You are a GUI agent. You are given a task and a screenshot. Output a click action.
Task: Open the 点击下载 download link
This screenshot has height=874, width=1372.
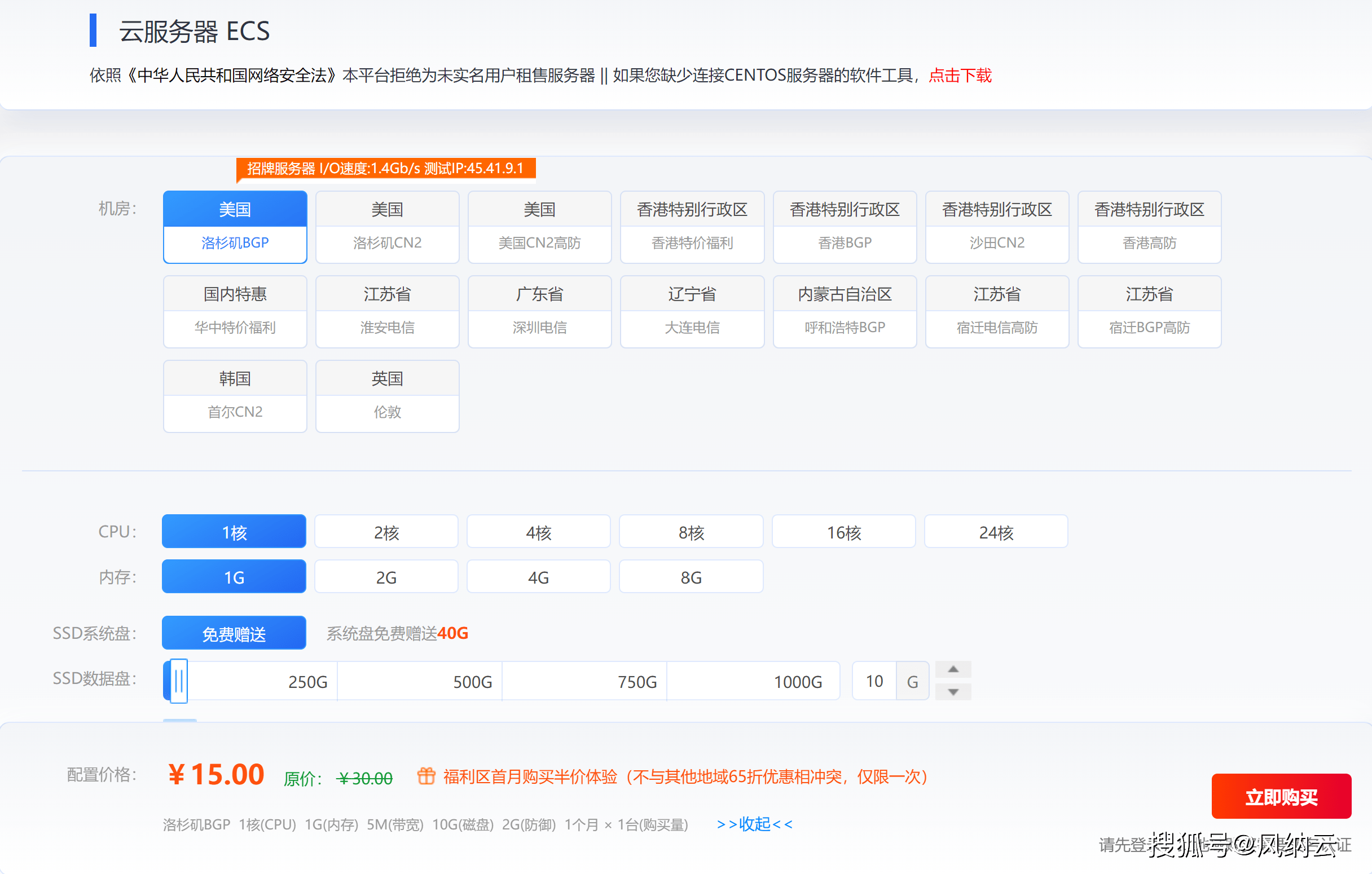[x=960, y=75]
